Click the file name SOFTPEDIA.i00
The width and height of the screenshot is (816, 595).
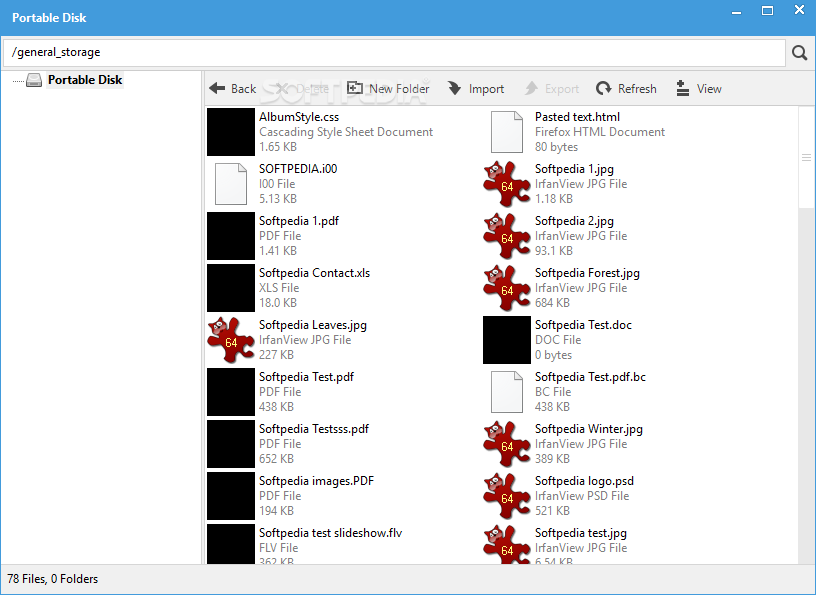298,169
